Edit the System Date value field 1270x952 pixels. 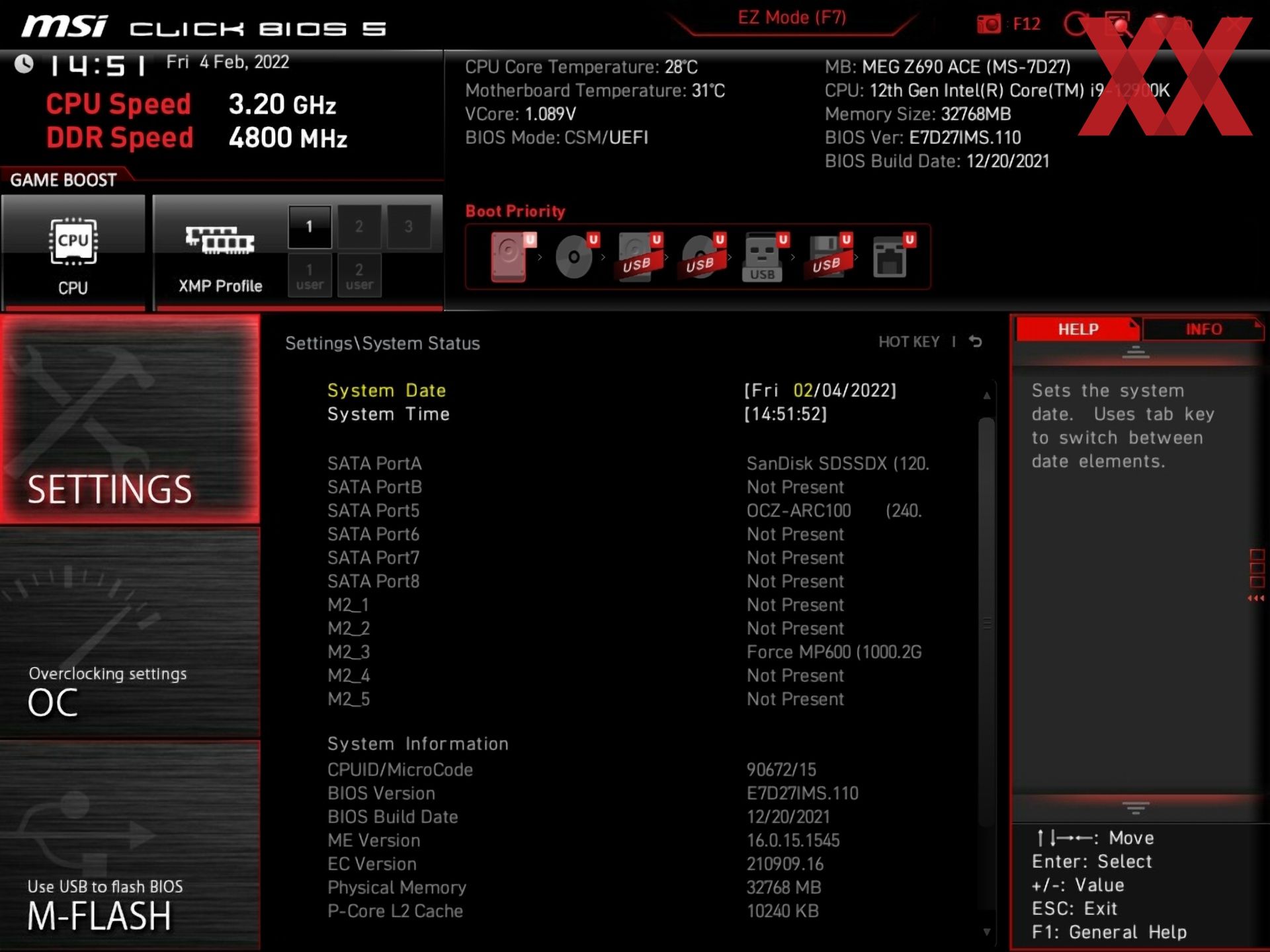pos(820,391)
